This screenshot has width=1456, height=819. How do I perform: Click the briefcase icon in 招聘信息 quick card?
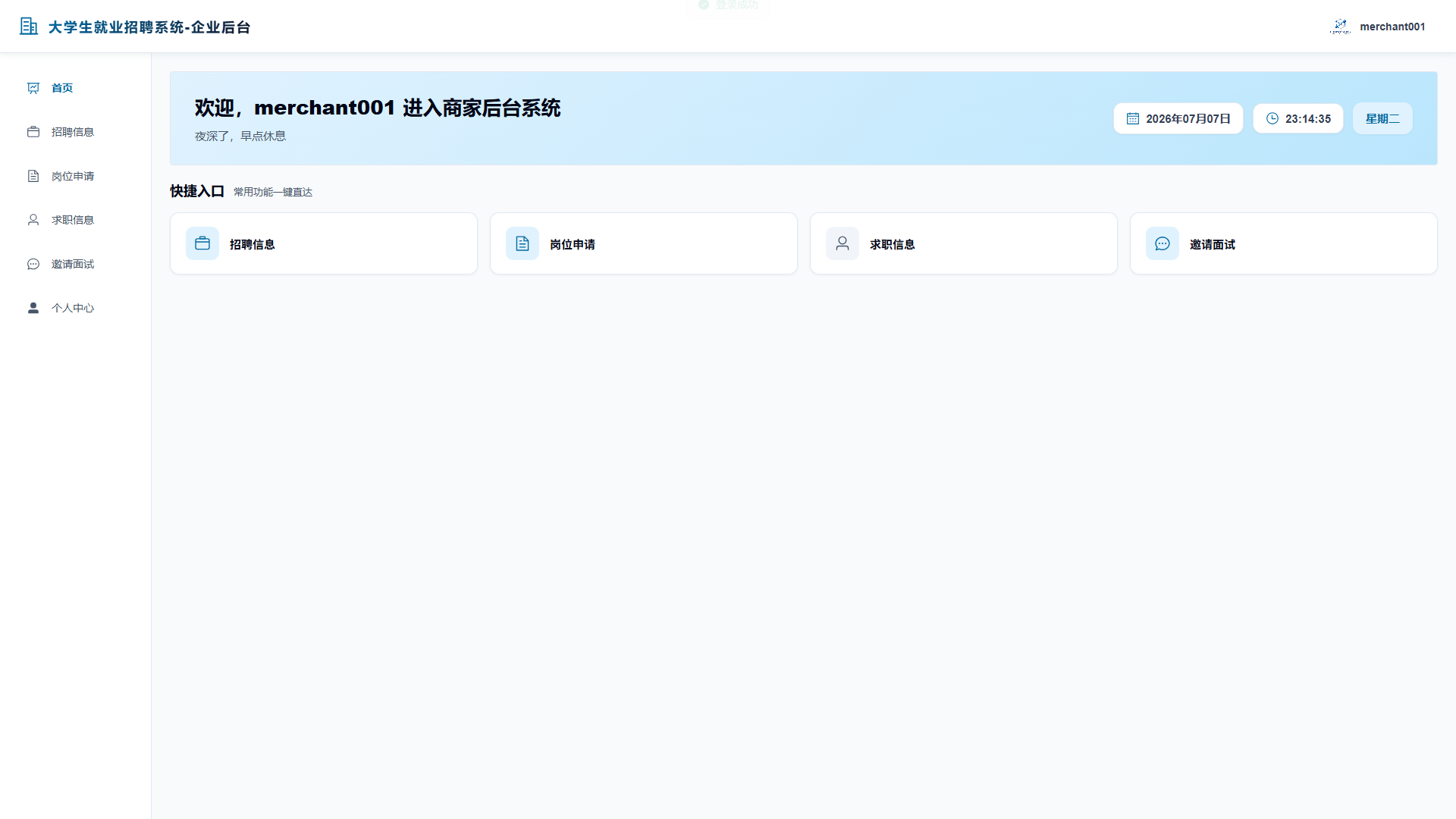202,243
